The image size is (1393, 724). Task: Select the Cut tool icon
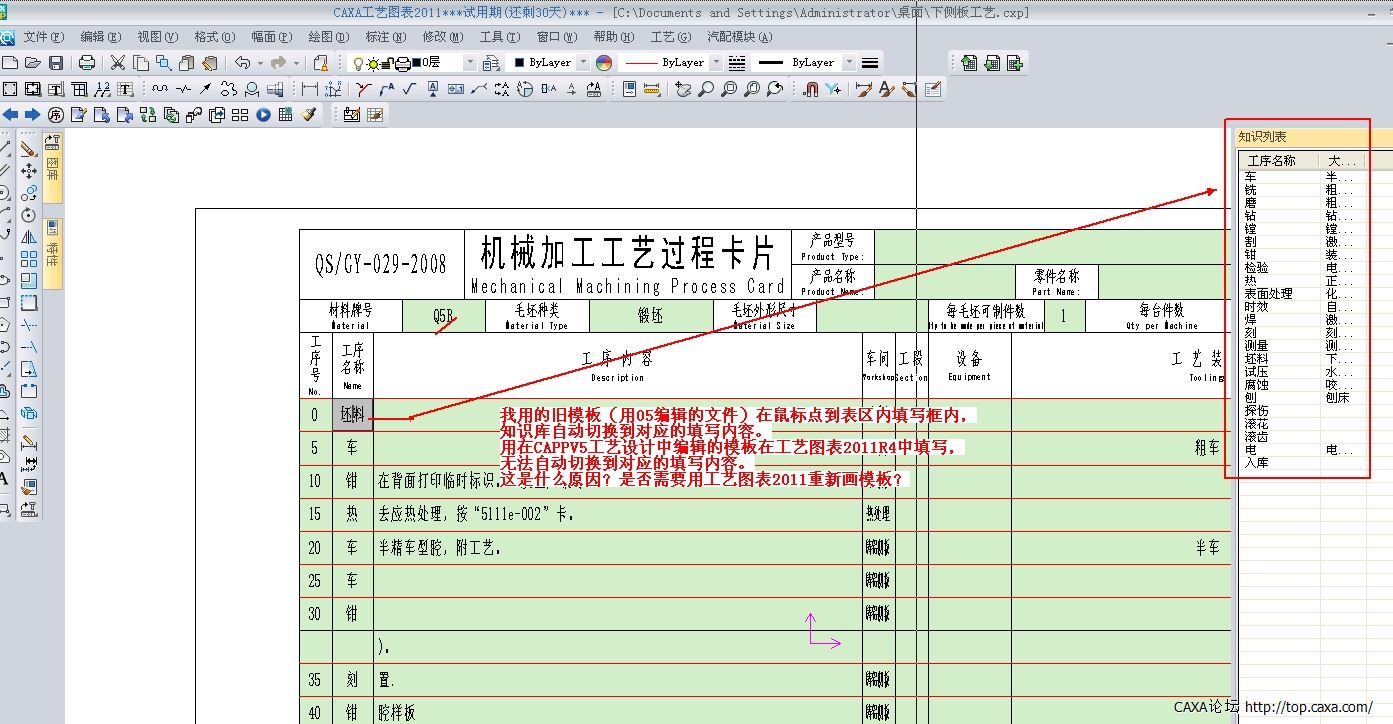[x=116, y=61]
